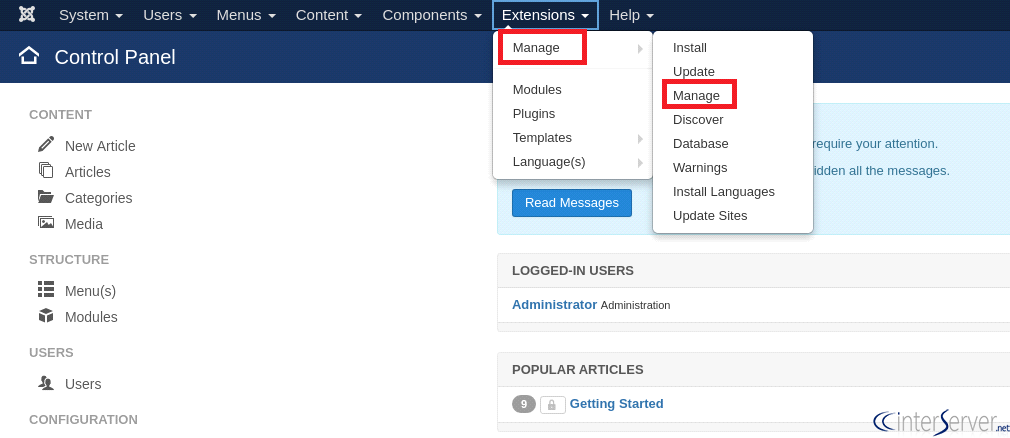Image resolution: width=1010 pixels, height=438 pixels.
Task: Click the LOGGED-IN USERS panel heading
Action: pyautogui.click(x=573, y=271)
